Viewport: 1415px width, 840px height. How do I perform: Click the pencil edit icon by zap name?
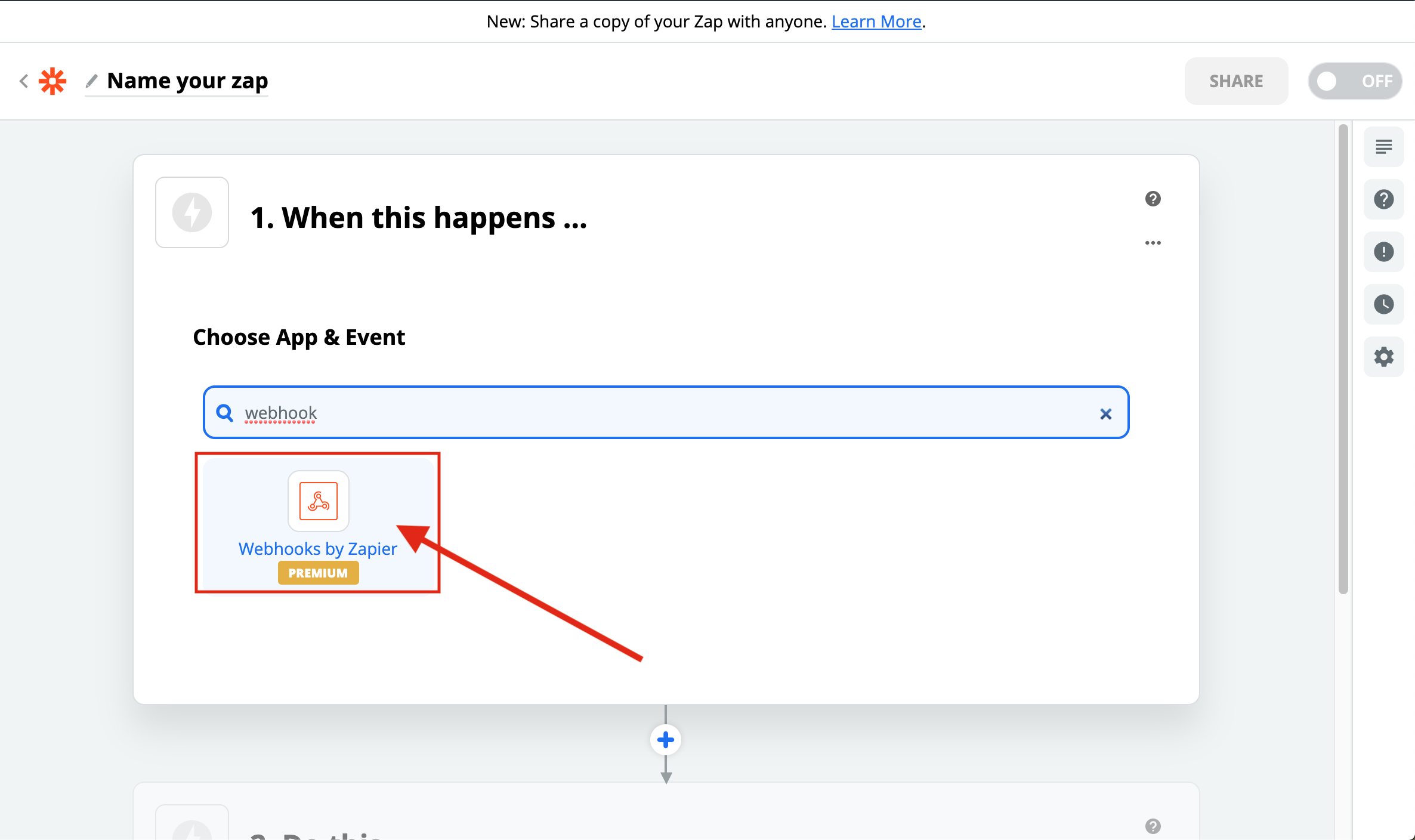91,81
